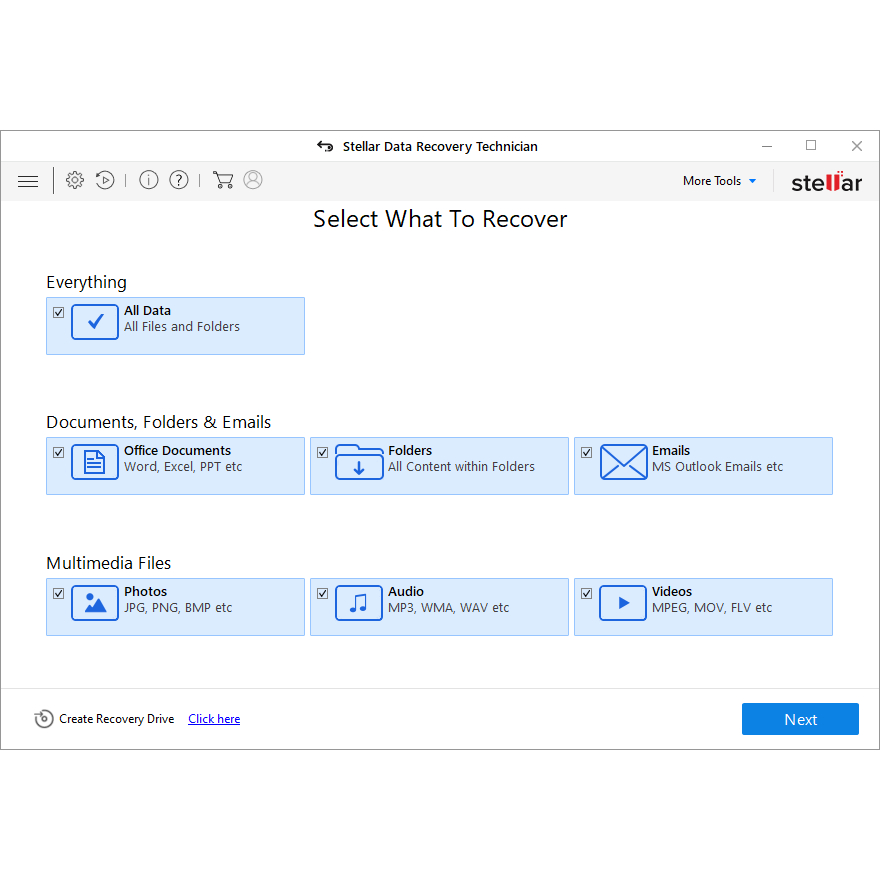Click the All Data checkmark icon

[x=95, y=322]
